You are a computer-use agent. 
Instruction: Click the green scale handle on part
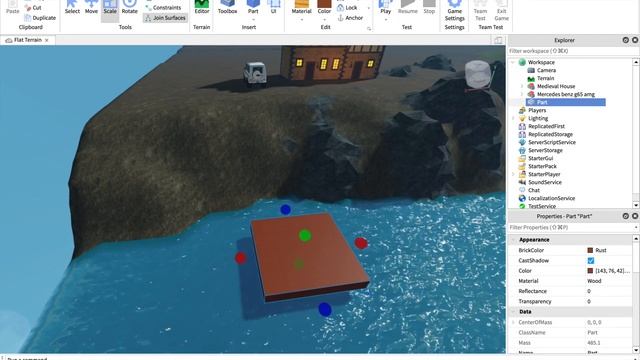coord(305,236)
